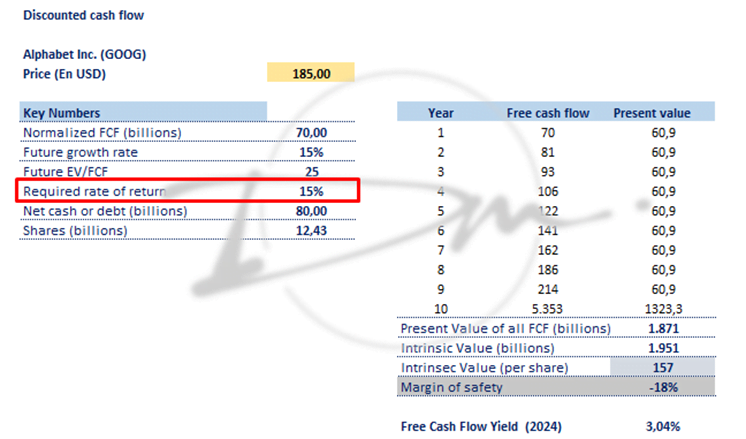Image resolution: width=746 pixels, height=439 pixels.
Task: Click the 'Required rate of return' label
Action: [94, 191]
